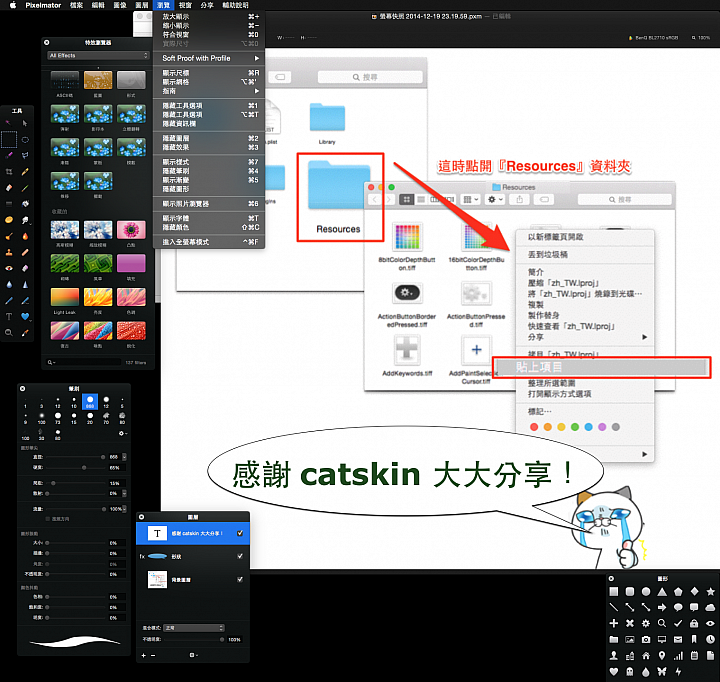720x682 pixels.
Task: Select the Red Eye tool
Action: point(9,268)
